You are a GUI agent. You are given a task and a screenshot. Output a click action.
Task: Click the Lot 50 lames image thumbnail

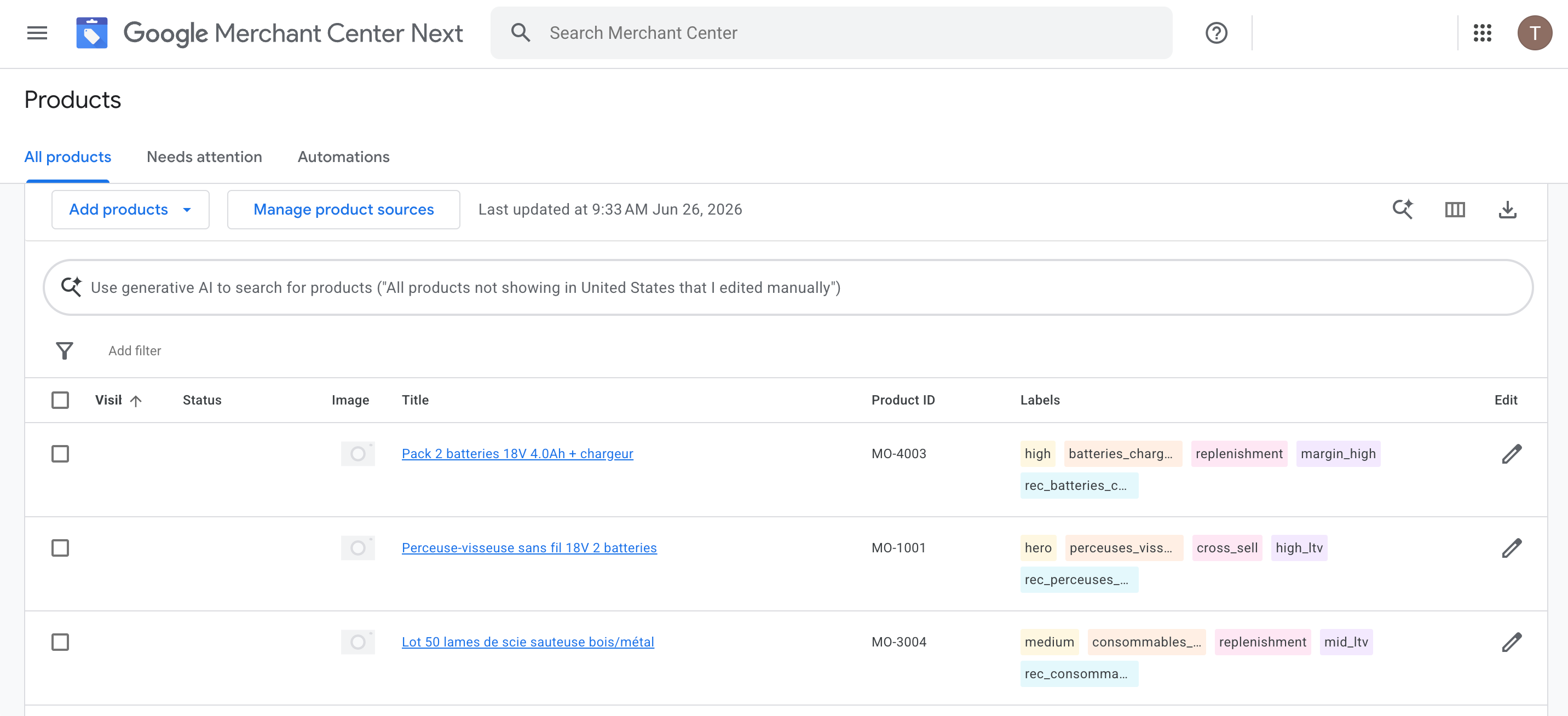(x=358, y=642)
